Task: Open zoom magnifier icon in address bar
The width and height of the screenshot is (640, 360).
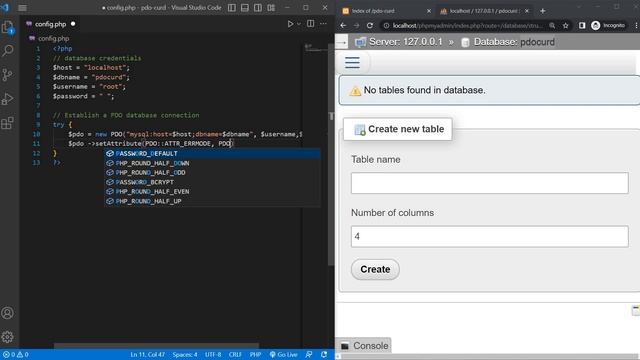Action: tap(552, 25)
